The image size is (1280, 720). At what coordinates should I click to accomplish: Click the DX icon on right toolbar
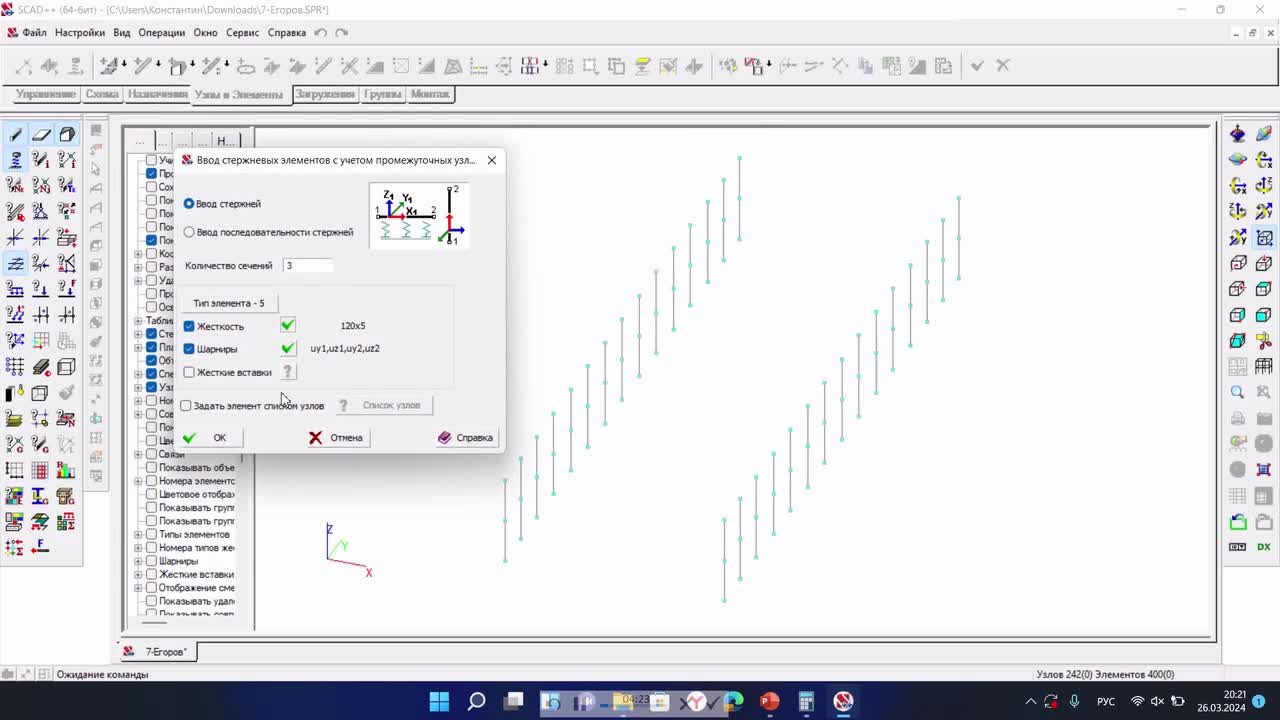tap(1264, 547)
